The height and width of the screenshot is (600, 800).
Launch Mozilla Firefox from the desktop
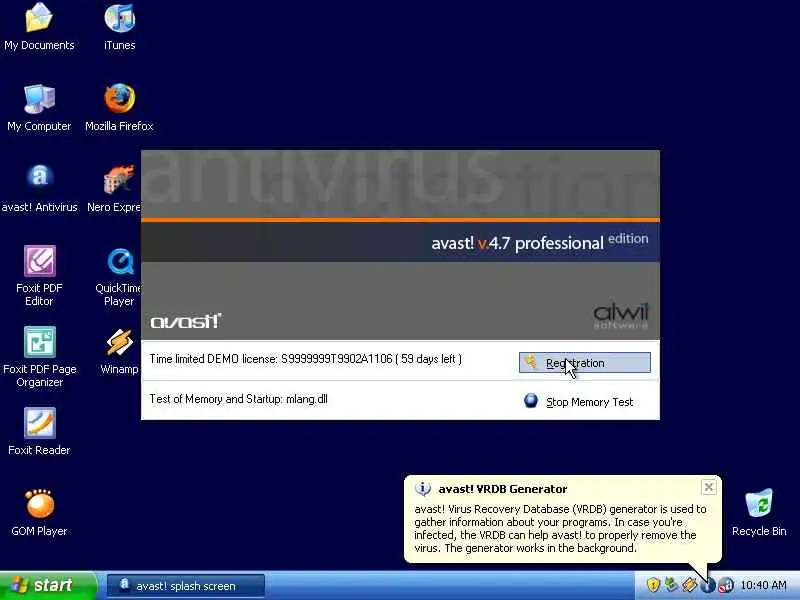119,108
